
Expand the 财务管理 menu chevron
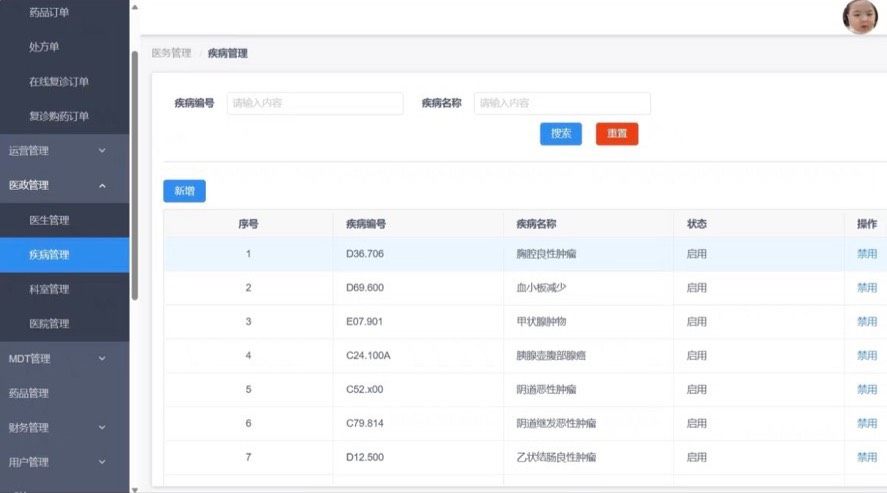pyautogui.click(x=102, y=428)
